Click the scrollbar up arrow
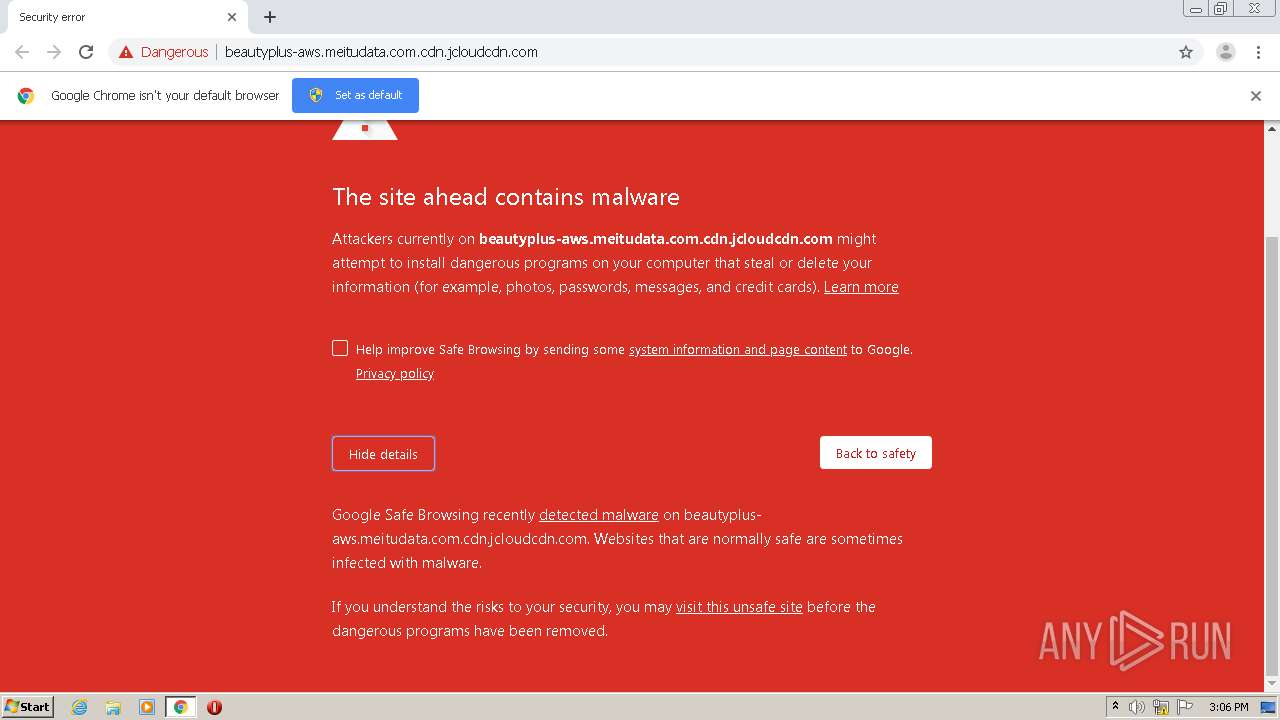 click(x=1272, y=128)
